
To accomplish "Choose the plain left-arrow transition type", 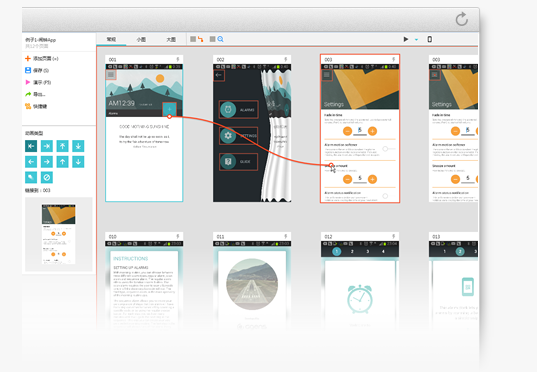I will (x=31, y=162).
